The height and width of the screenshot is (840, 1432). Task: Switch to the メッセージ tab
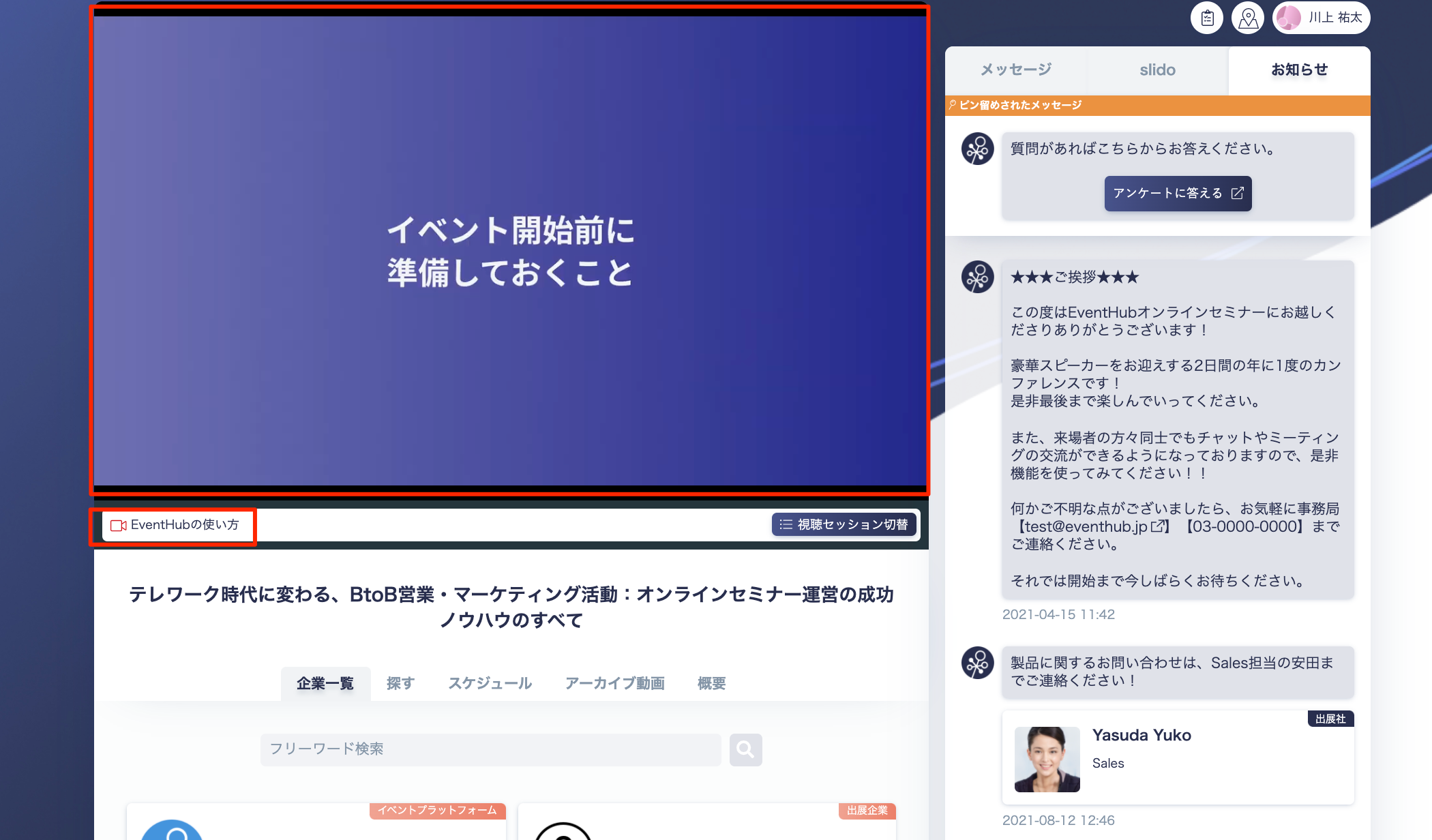(1016, 70)
